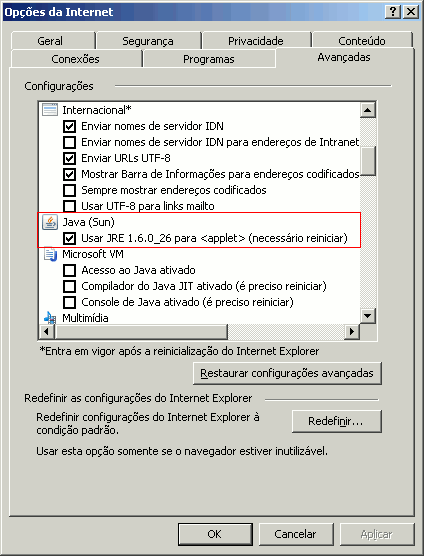The height and width of the screenshot is (556, 424).
Task: Click the Microsoft VM category icon
Action: 50,255
